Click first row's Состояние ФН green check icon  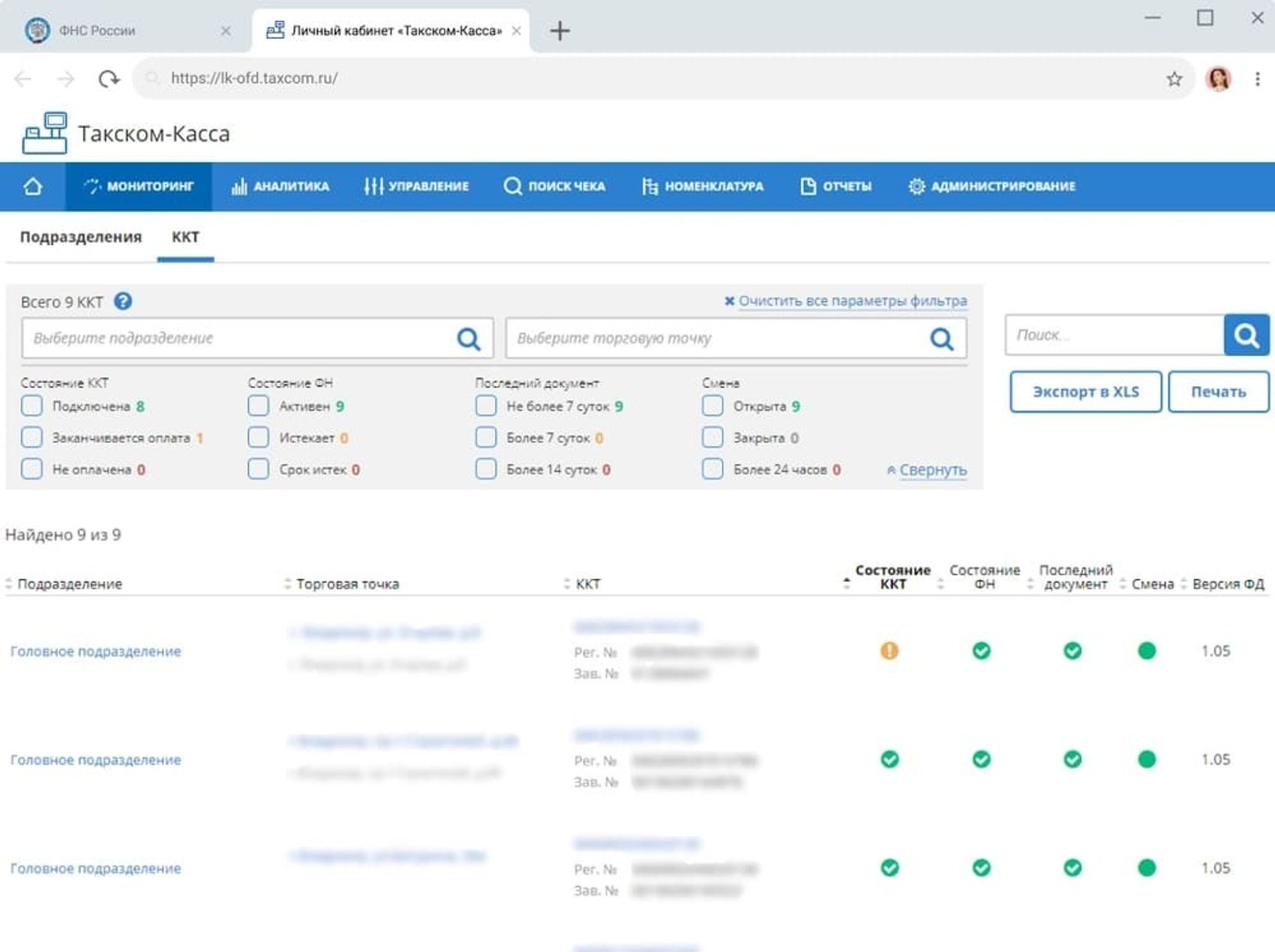click(981, 651)
